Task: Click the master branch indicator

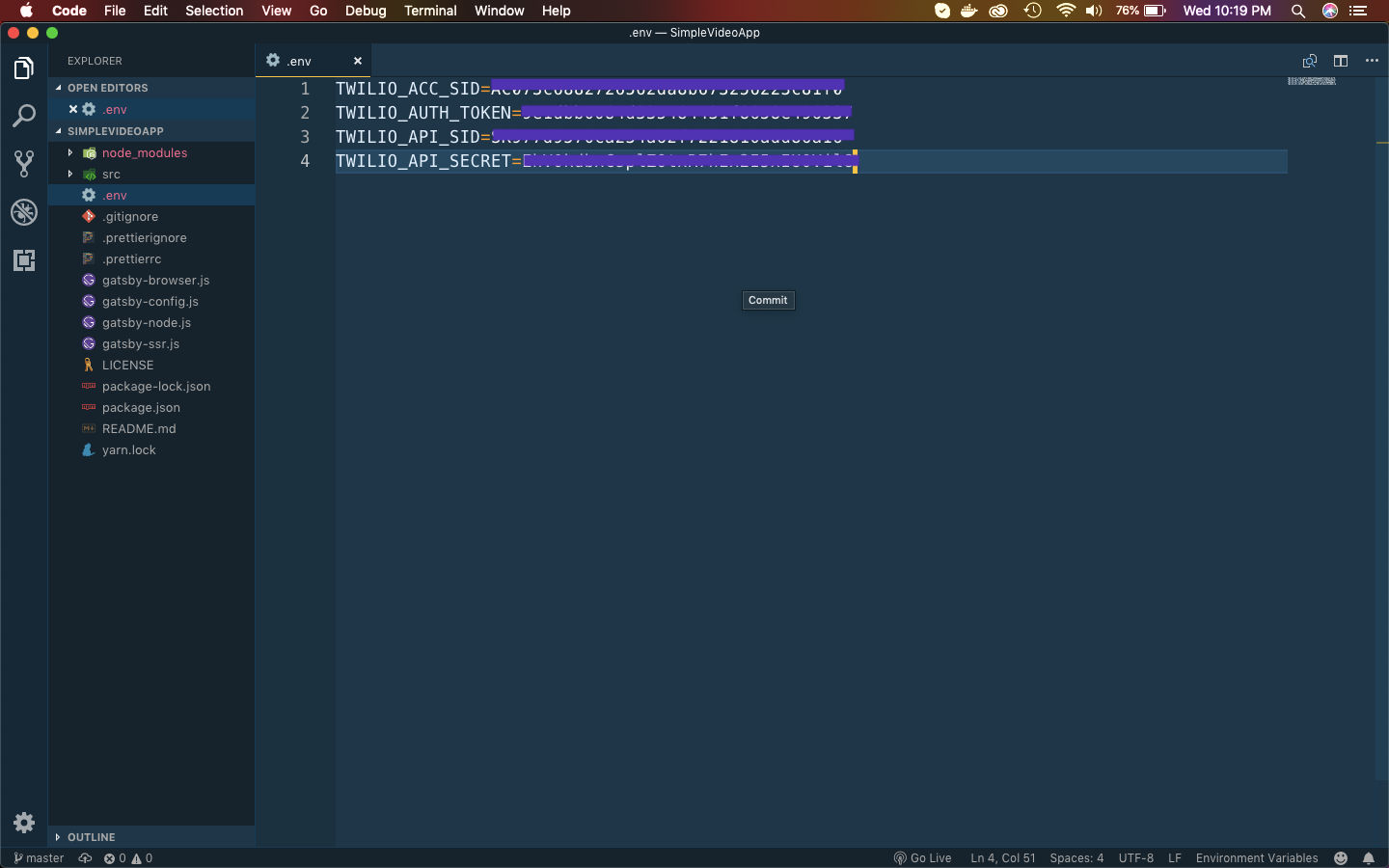Action: tap(39, 858)
